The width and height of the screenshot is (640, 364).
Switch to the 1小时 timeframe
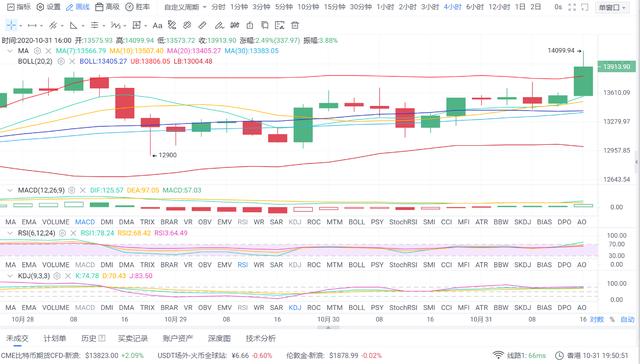tap(385, 7)
